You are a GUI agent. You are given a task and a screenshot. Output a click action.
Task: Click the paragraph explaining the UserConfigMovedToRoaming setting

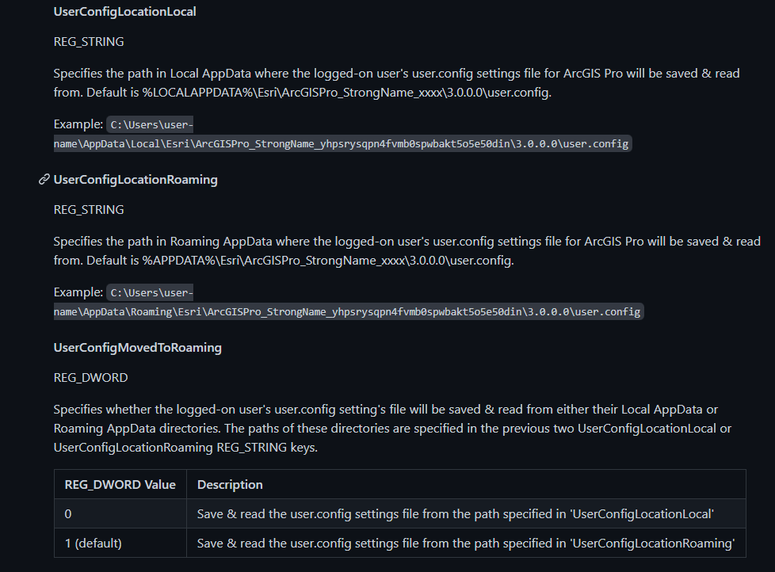pos(392,428)
